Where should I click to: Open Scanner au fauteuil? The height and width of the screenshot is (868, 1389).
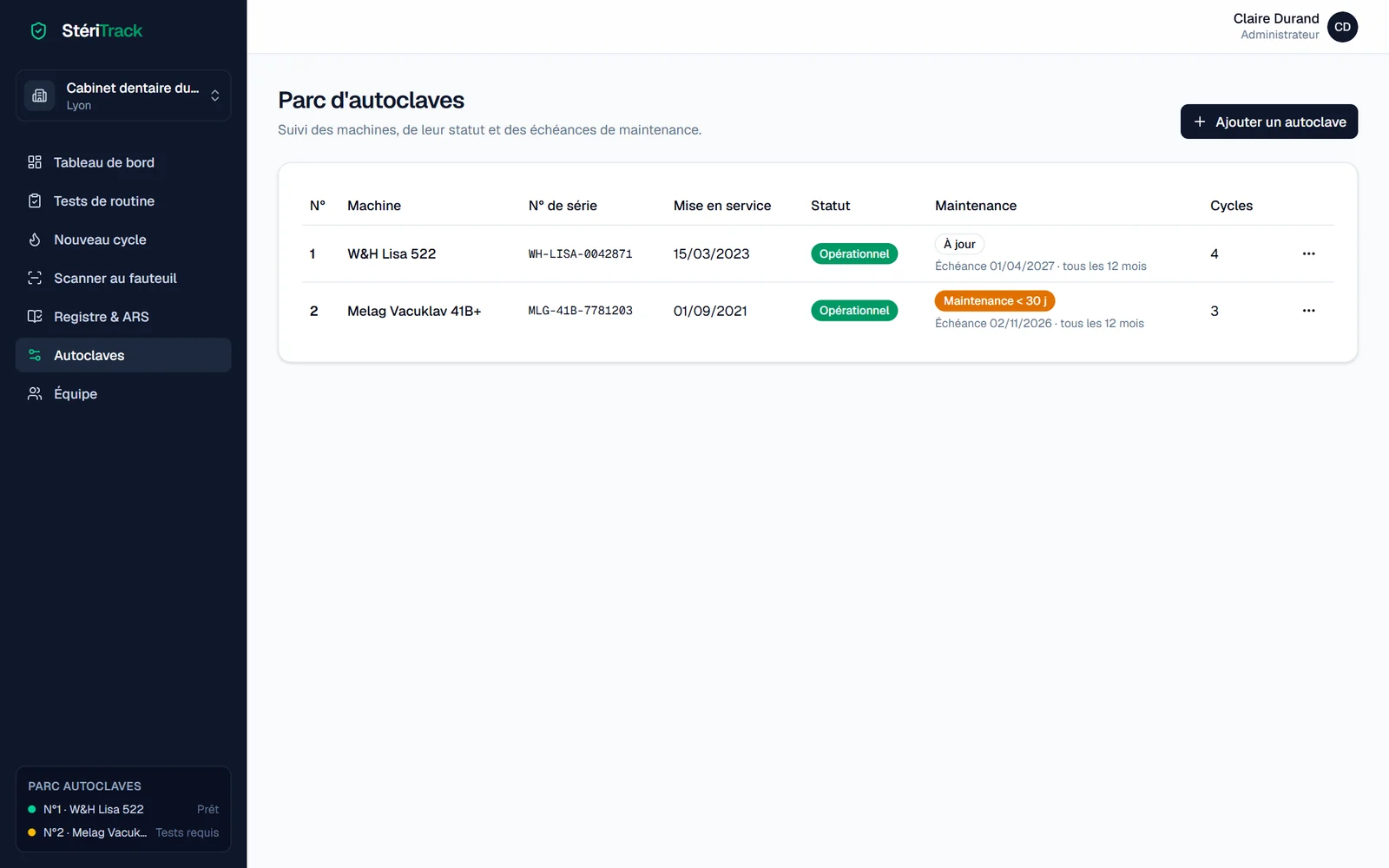pos(123,278)
